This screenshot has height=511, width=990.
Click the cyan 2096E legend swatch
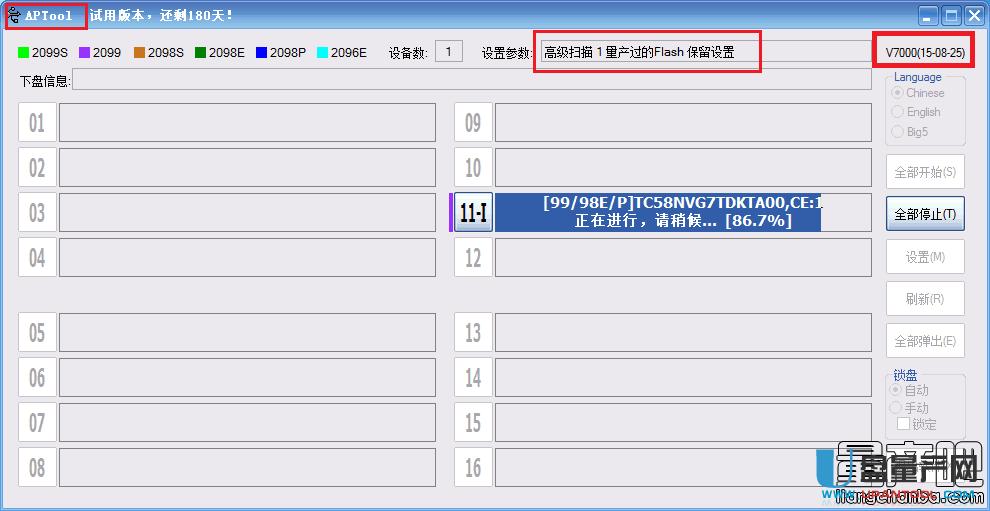[322, 53]
